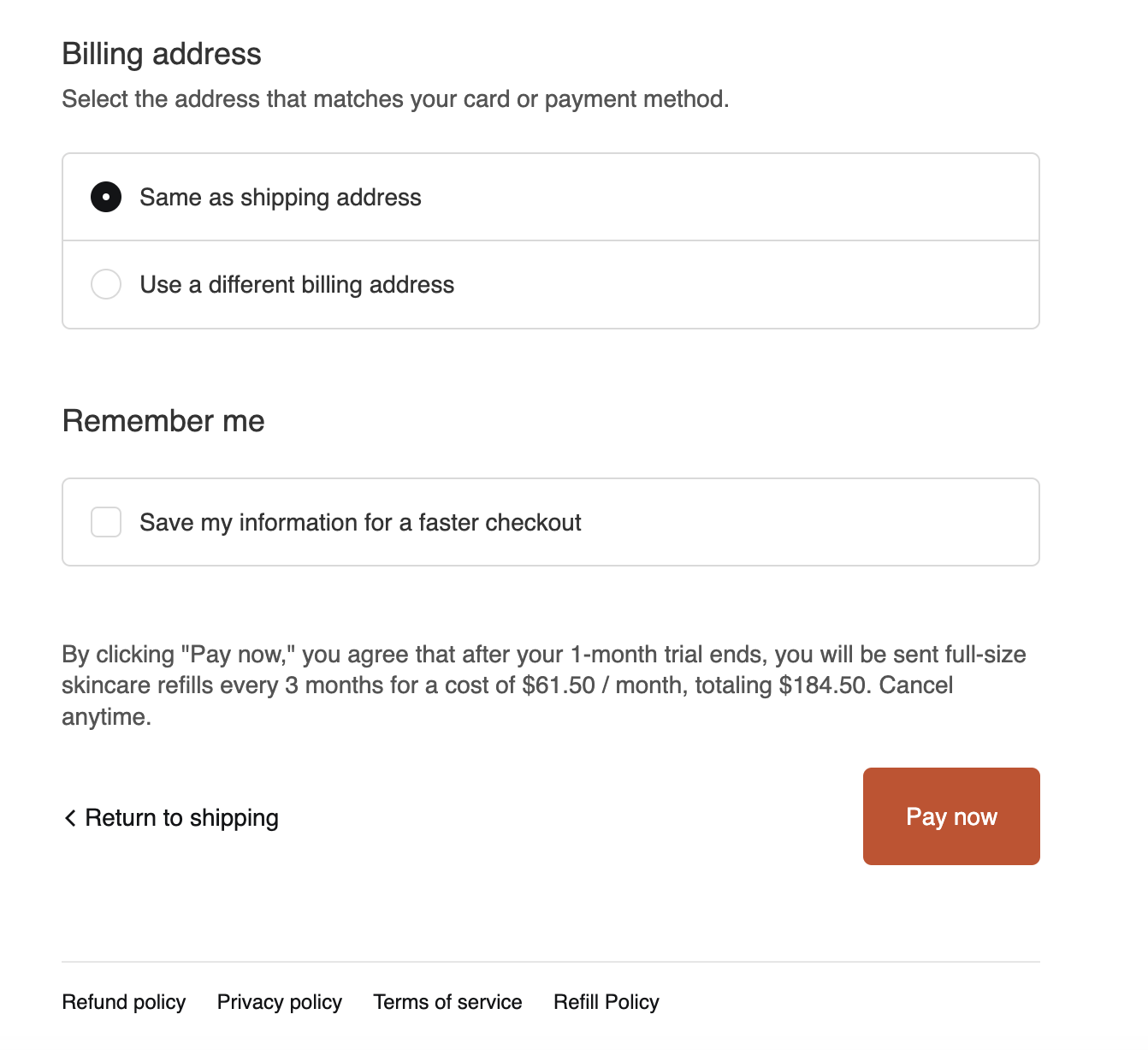The height and width of the screenshot is (1050, 1148).
Task: Click the Remember me heading
Action: click(x=163, y=421)
